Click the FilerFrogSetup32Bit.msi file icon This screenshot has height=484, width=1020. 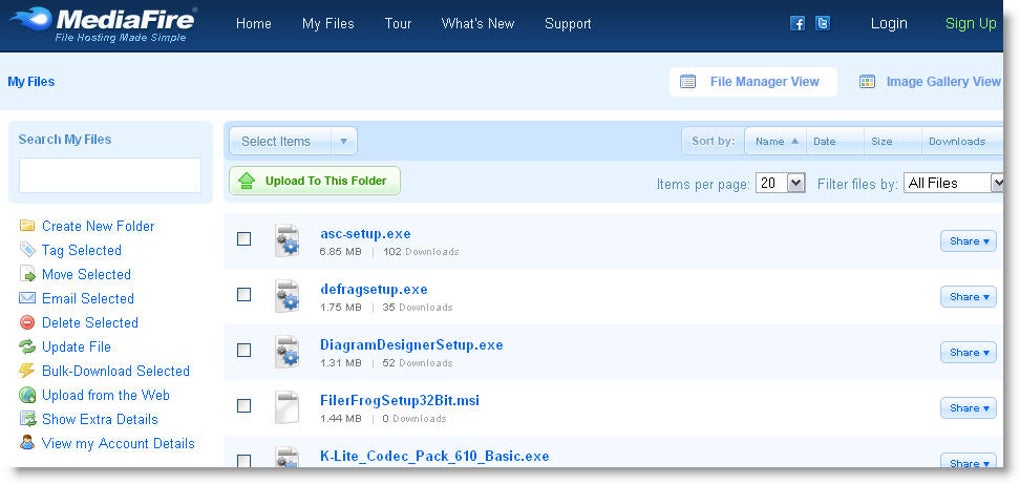click(287, 407)
